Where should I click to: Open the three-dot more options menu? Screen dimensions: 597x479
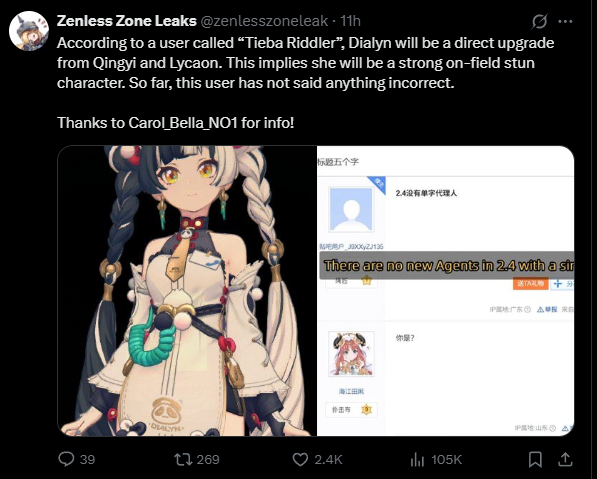click(565, 21)
